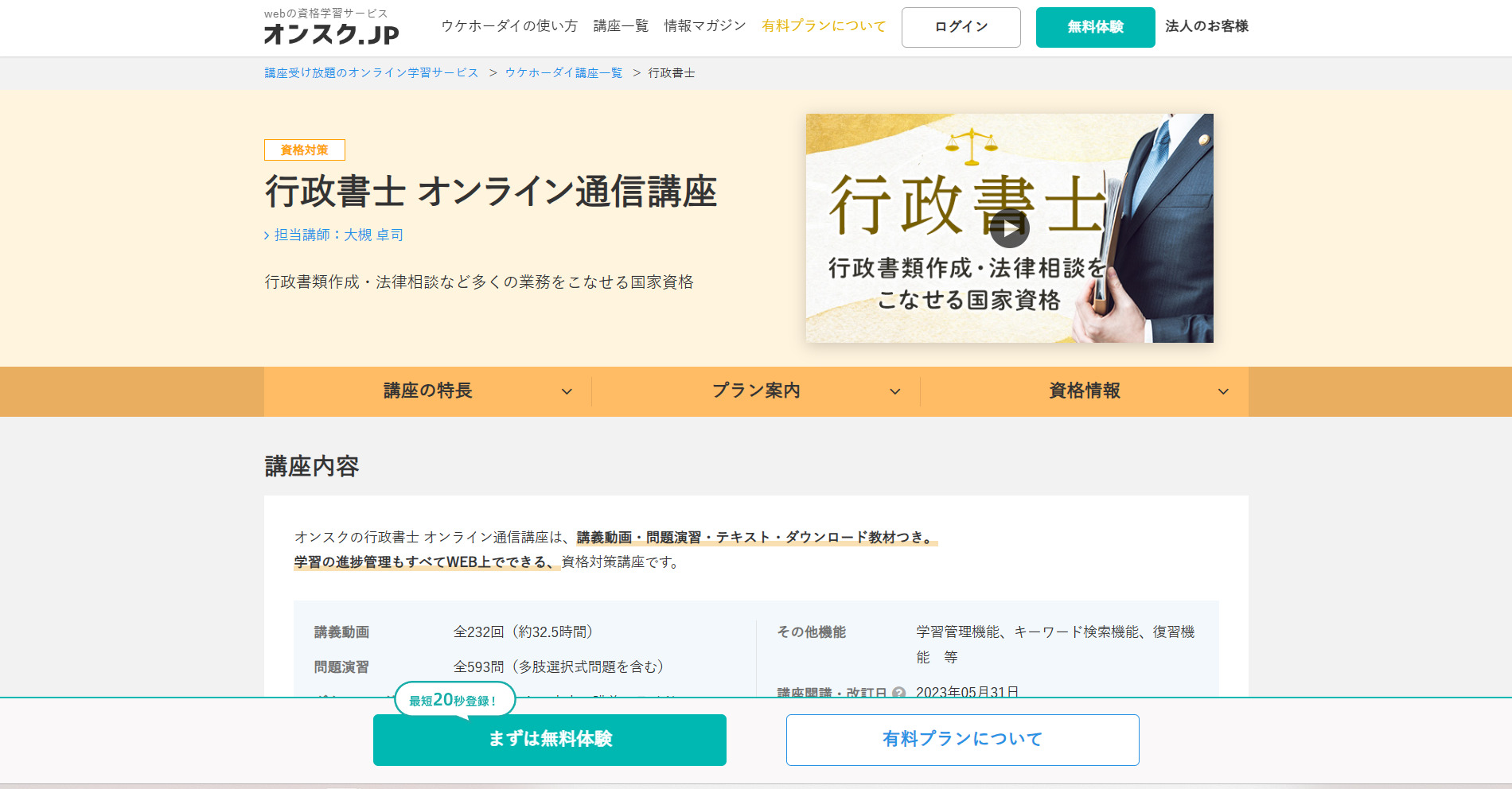Open ウケホーダイの使い方 menu item
Viewport: 1512px width, 789px height.
point(509,26)
